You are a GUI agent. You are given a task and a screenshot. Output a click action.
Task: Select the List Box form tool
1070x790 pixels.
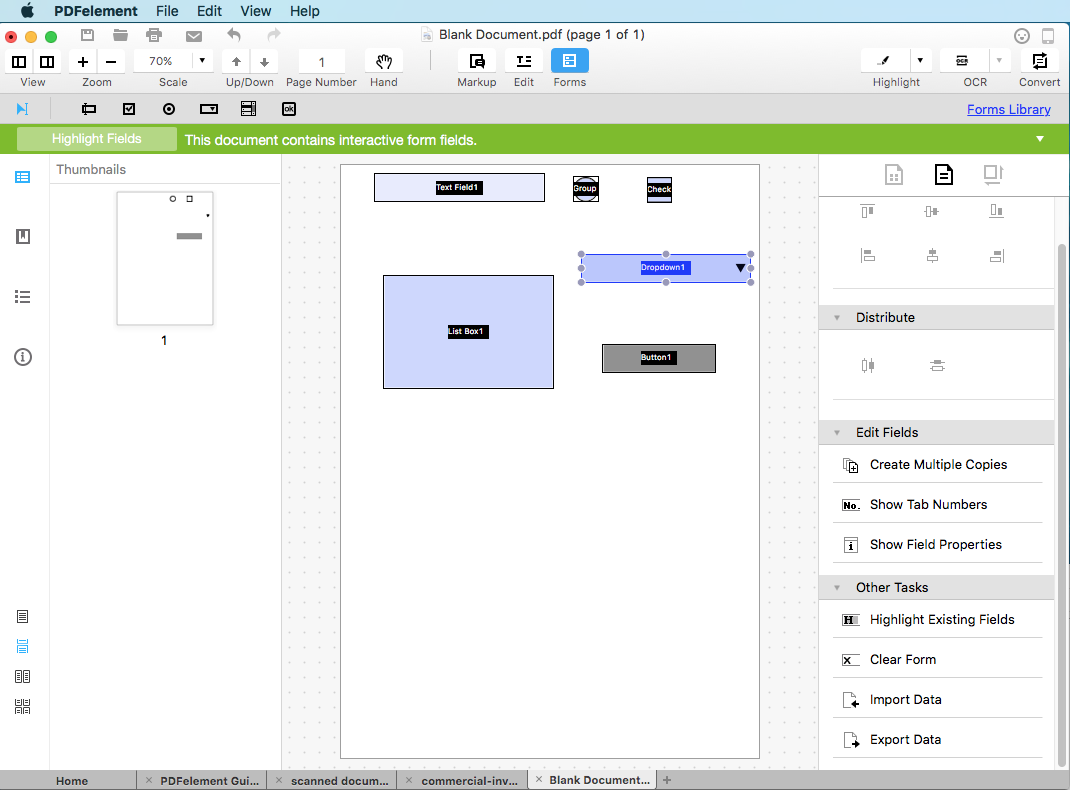point(248,108)
